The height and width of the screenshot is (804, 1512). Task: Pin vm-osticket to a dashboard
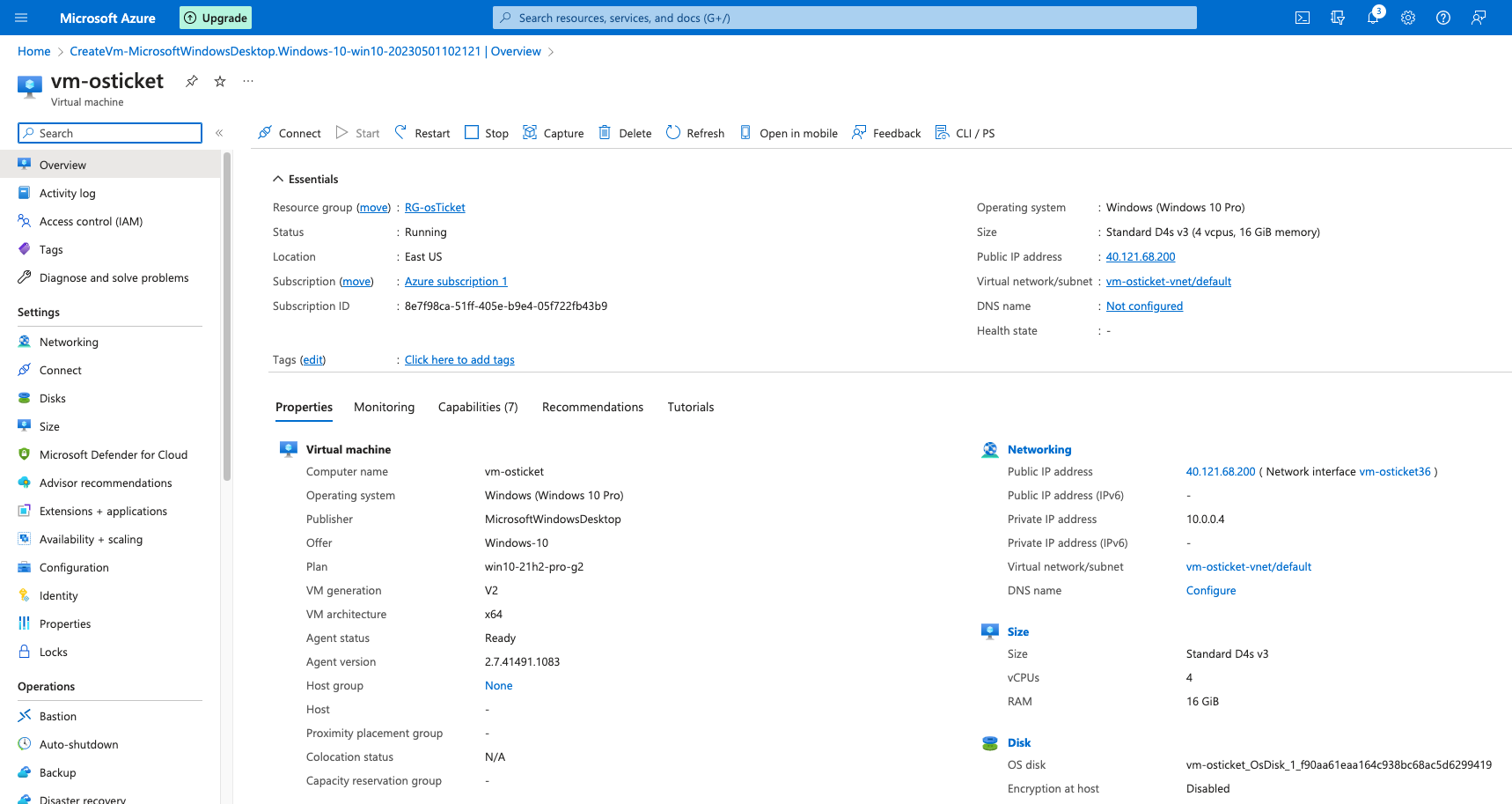click(x=191, y=81)
